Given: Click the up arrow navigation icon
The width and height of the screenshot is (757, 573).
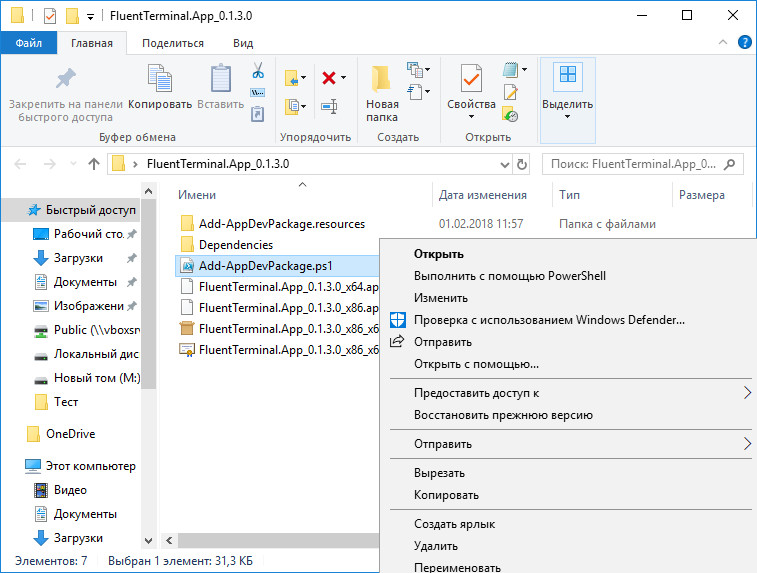Looking at the screenshot, I should [94, 164].
